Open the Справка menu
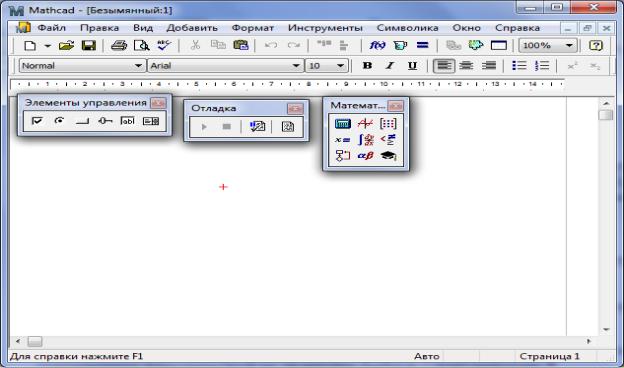The image size is (624, 368). (517, 28)
